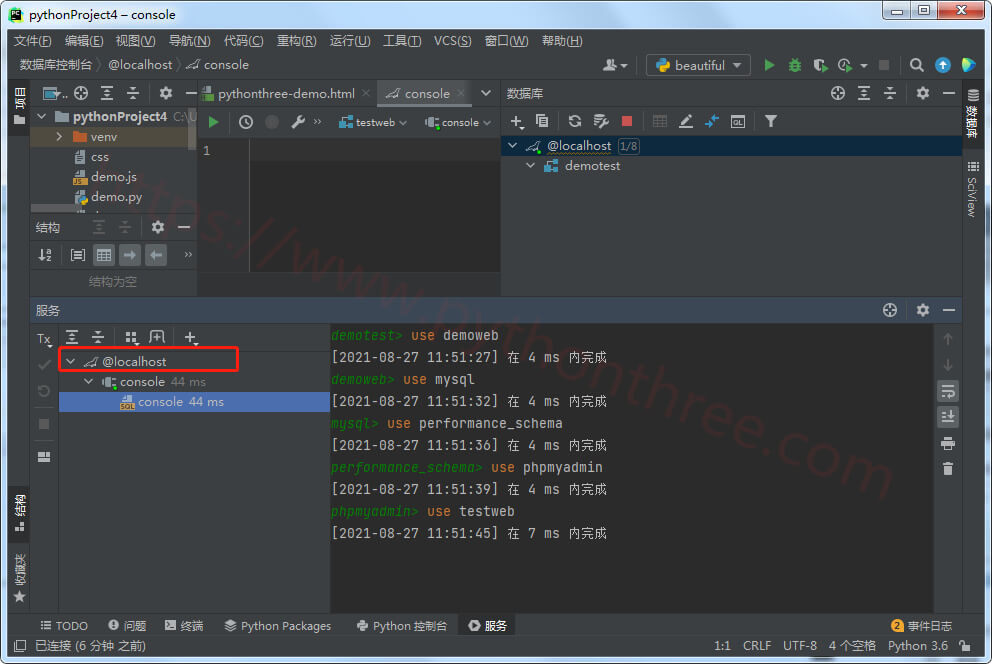Image resolution: width=992 pixels, height=664 pixels.
Task: Expand the venv folder
Action: tap(59, 137)
